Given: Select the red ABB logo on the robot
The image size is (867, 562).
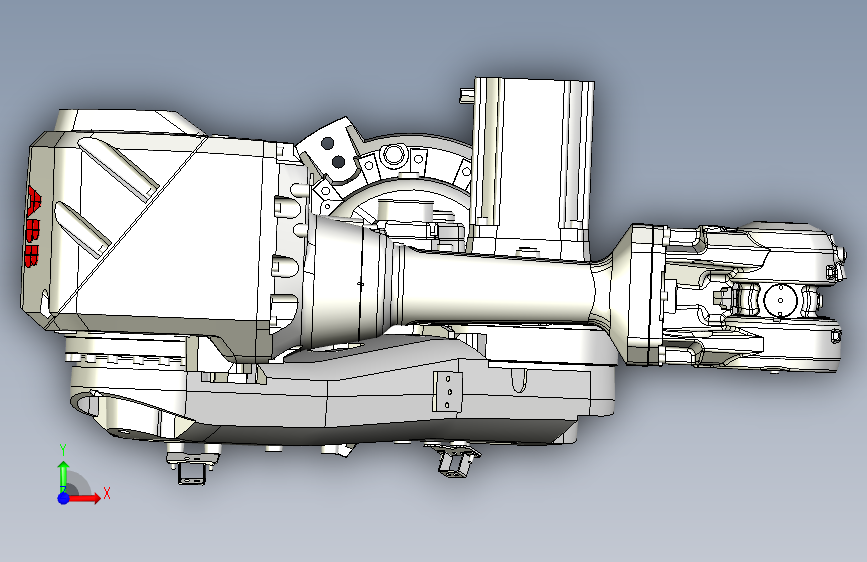Looking at the screenshot, I should [33, 226].
